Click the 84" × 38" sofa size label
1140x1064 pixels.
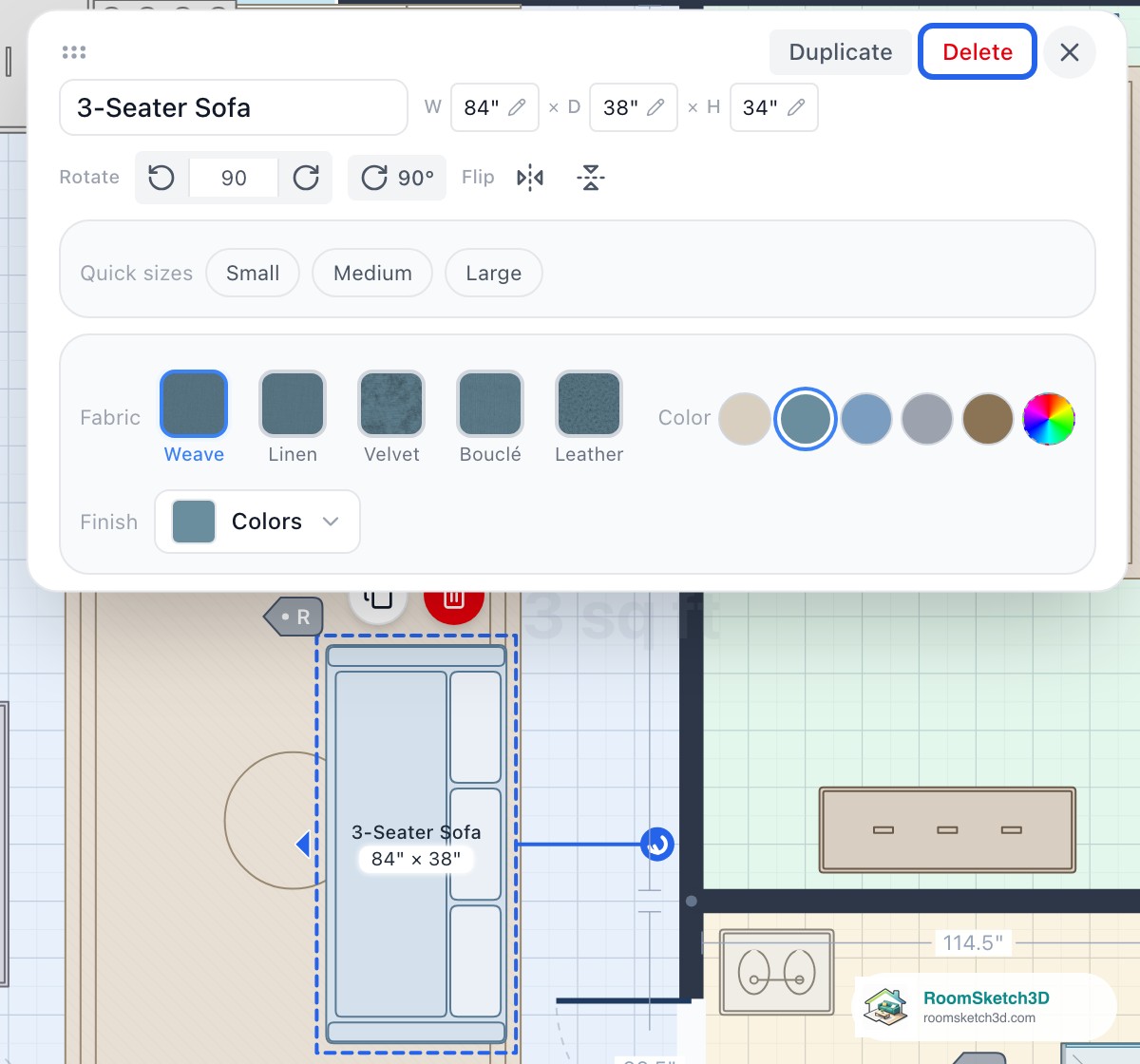pos(416,859)
